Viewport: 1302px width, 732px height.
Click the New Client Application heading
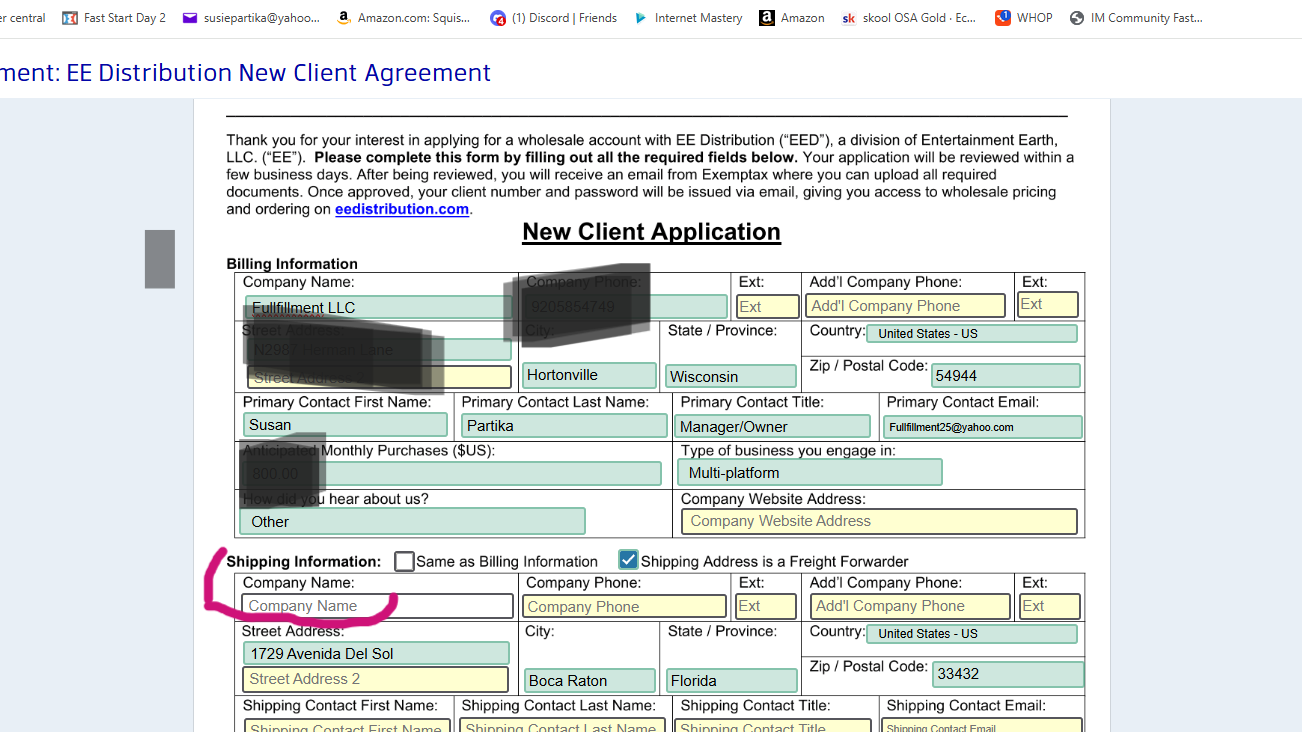(651, 232)
